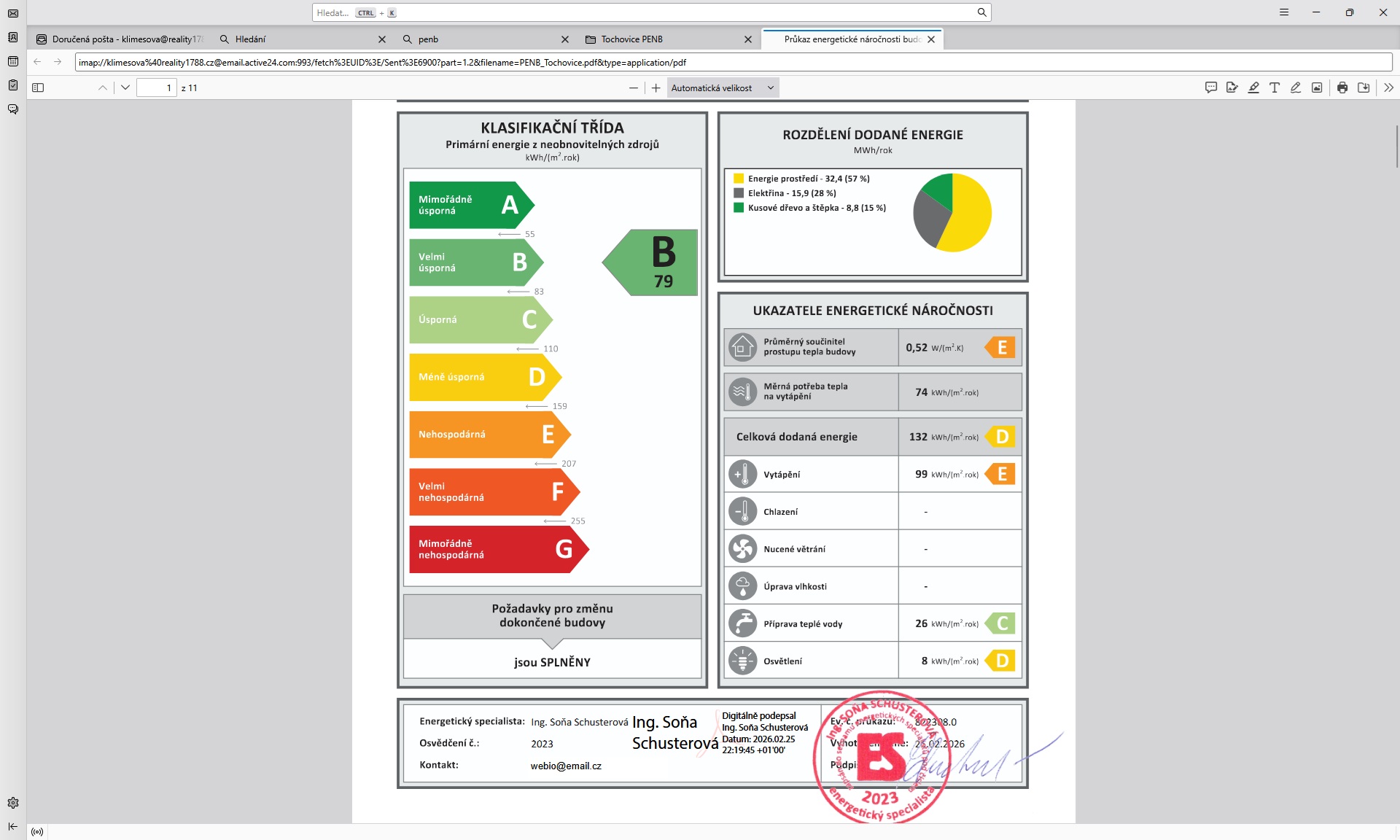
Task: Toggle the signature annotation tool
Action: pyautogui.click(x=1232, y=87)
